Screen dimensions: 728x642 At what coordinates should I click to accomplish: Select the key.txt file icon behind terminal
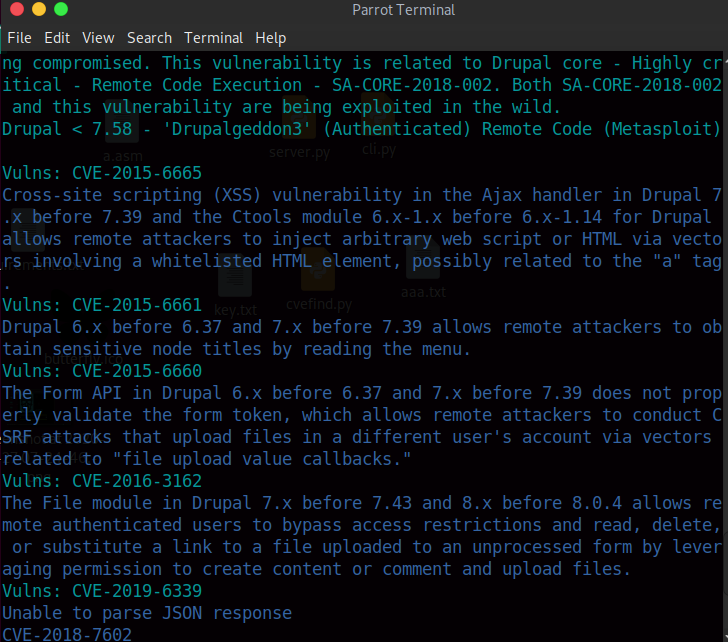click(235, 285)
